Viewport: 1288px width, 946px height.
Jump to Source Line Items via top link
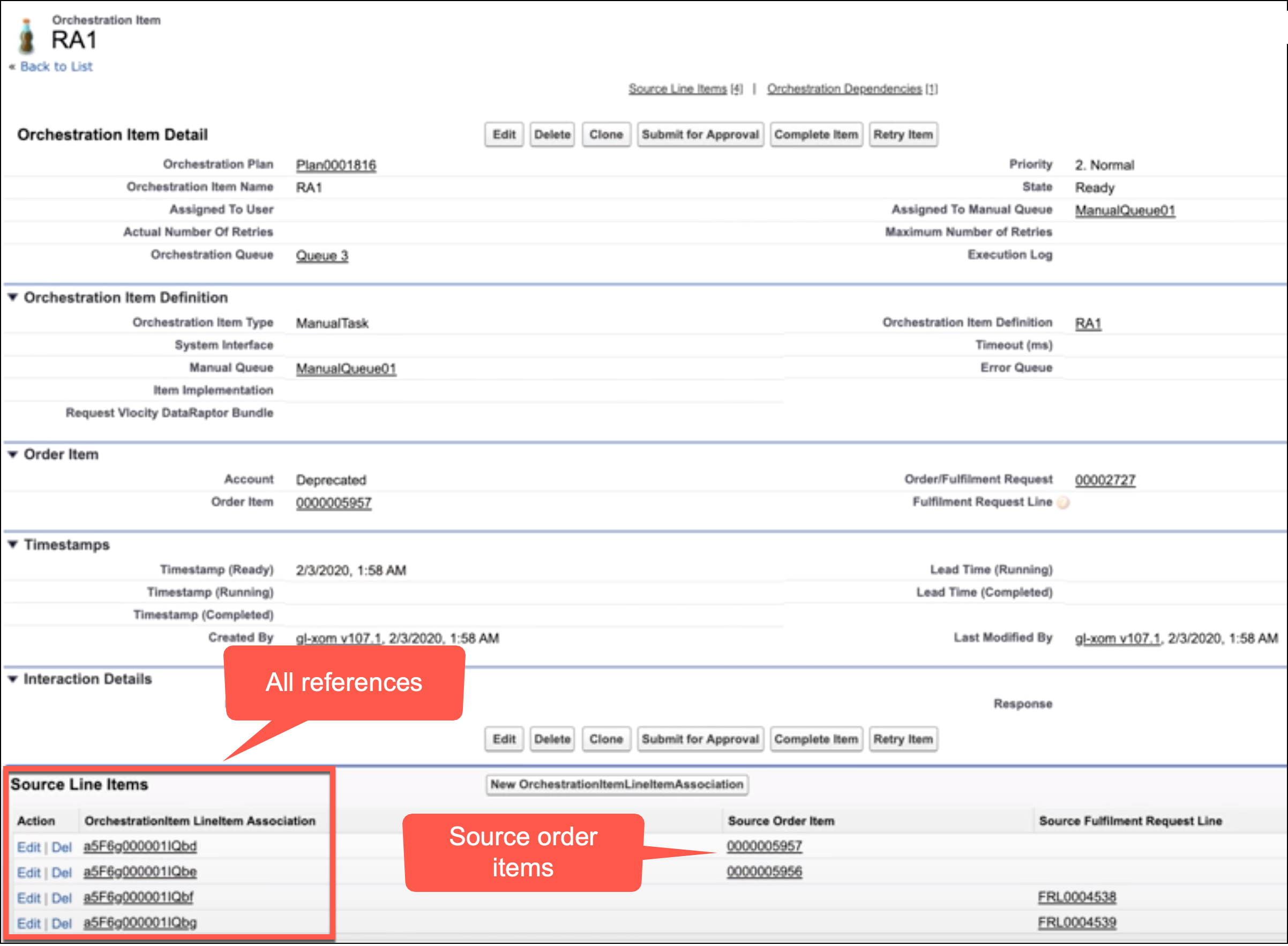pyautogui.click(x=678, y=88)
